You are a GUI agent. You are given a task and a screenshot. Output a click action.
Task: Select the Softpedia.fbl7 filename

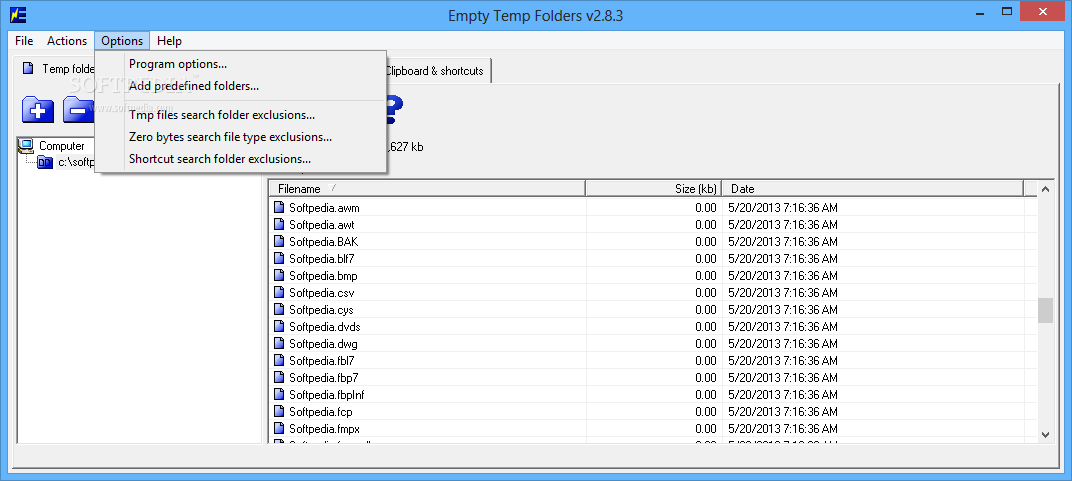coord(321,360)
